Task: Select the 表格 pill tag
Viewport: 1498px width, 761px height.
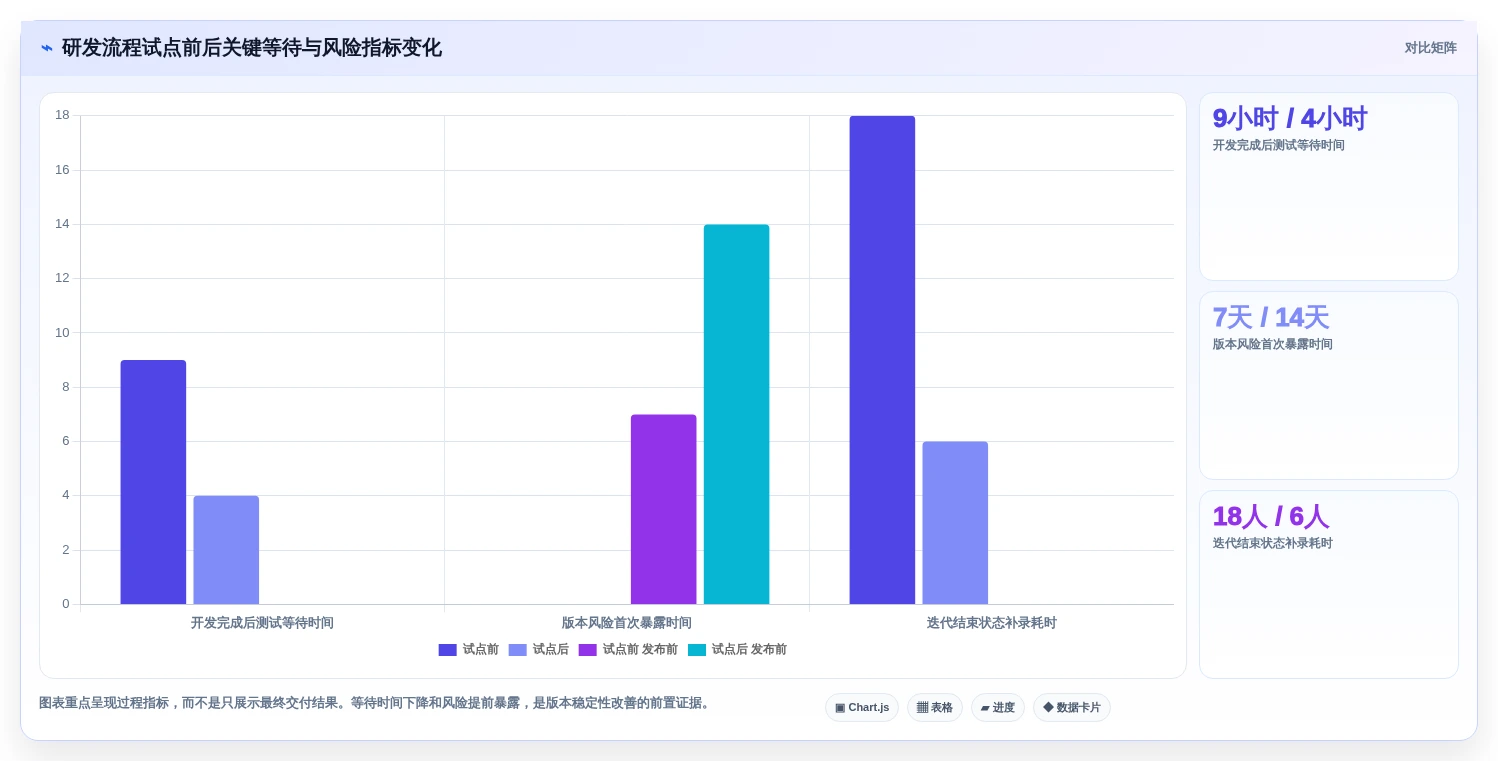Action: pos(935,707)
